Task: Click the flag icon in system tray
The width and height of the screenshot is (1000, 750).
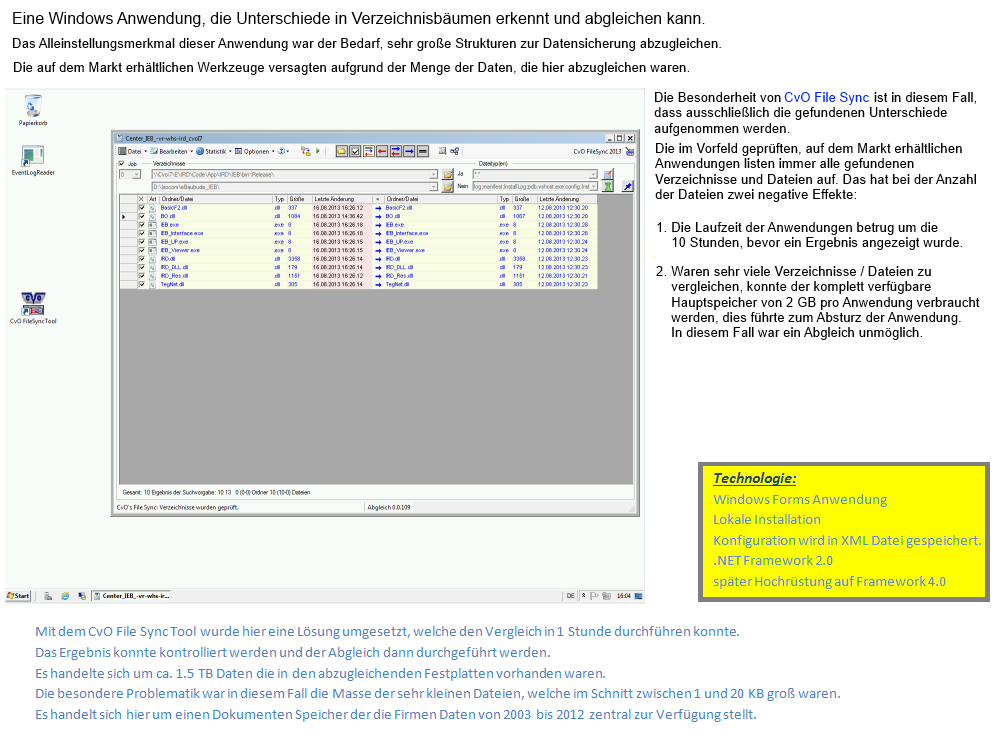Action: tap(594, 596)
